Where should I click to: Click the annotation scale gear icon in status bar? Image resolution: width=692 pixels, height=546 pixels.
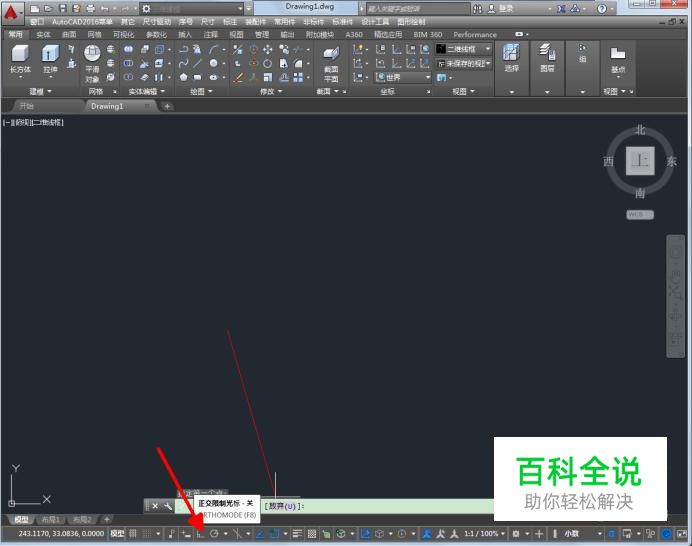coord(515,534)
